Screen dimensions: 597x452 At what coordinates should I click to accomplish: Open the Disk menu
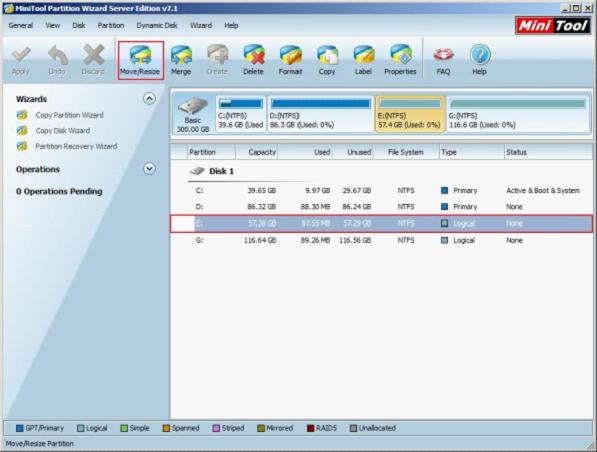click(x=79, y=26)
